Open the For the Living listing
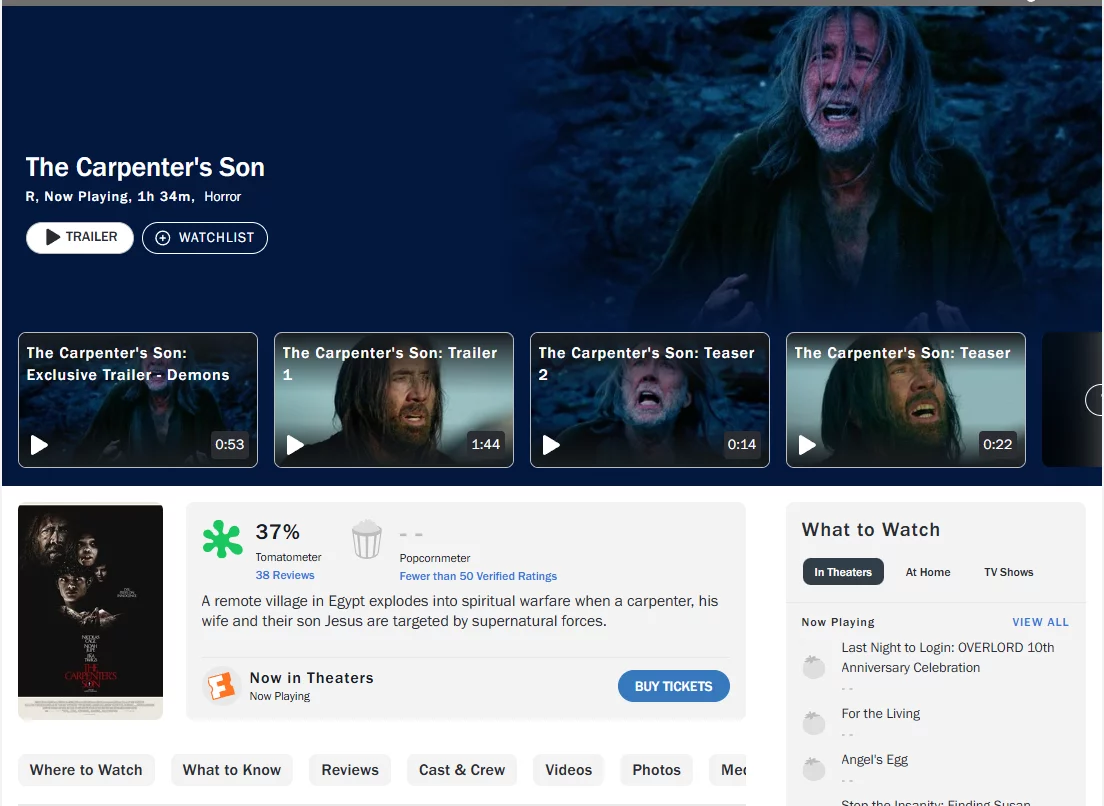Image resolution: width=1104 pixels, height=806 pixels. point(880,714)
